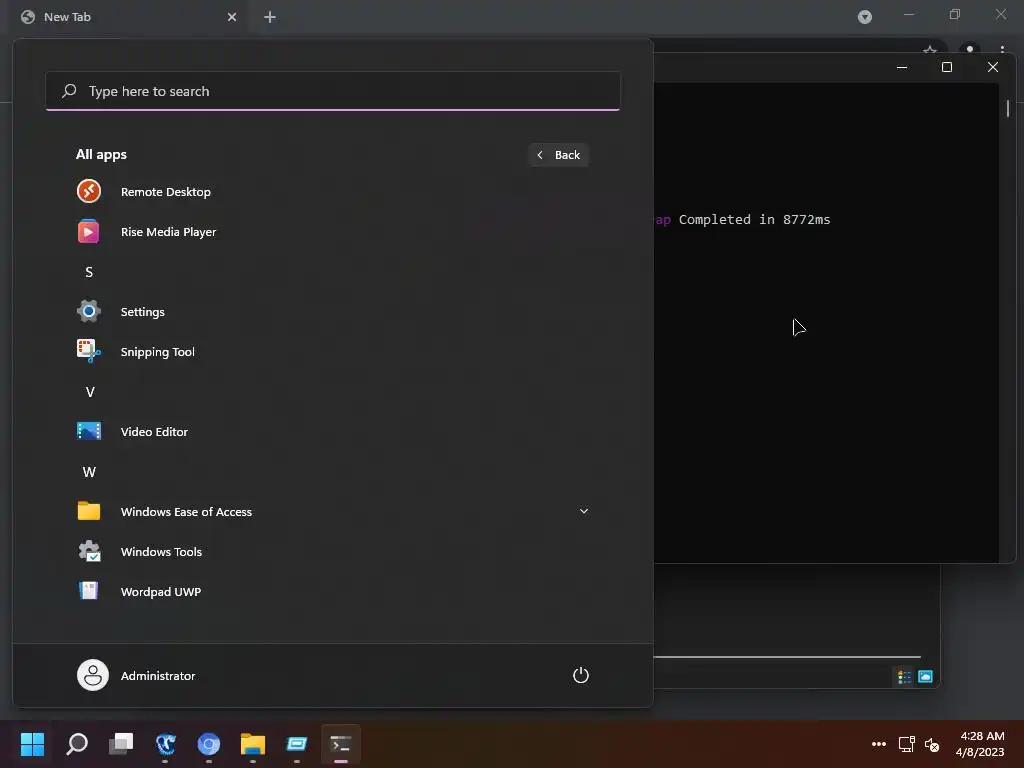Switch to Chromium browser on taskbar

209,744
